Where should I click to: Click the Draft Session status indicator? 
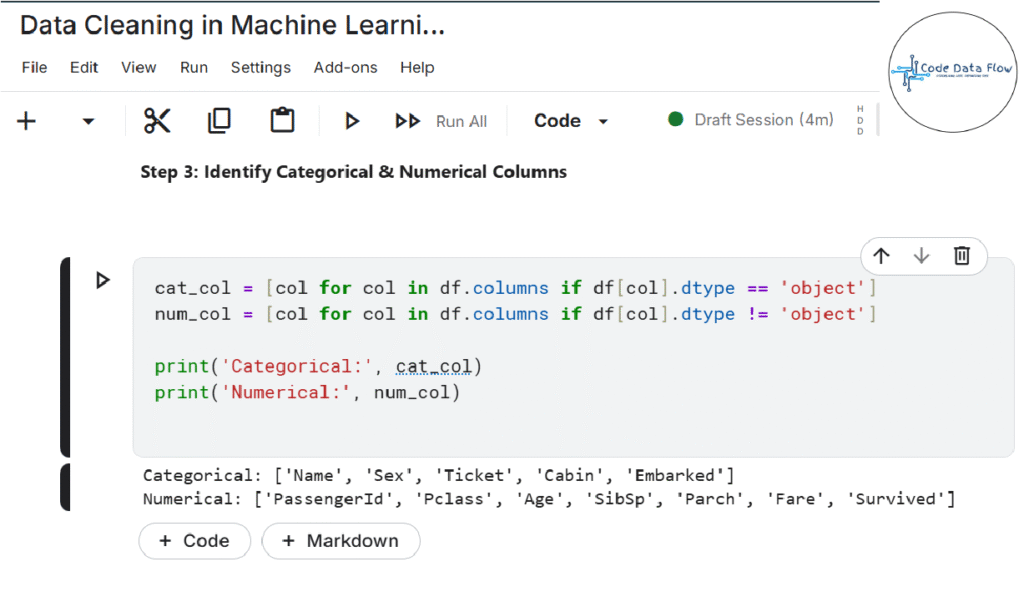click(751, 120)
